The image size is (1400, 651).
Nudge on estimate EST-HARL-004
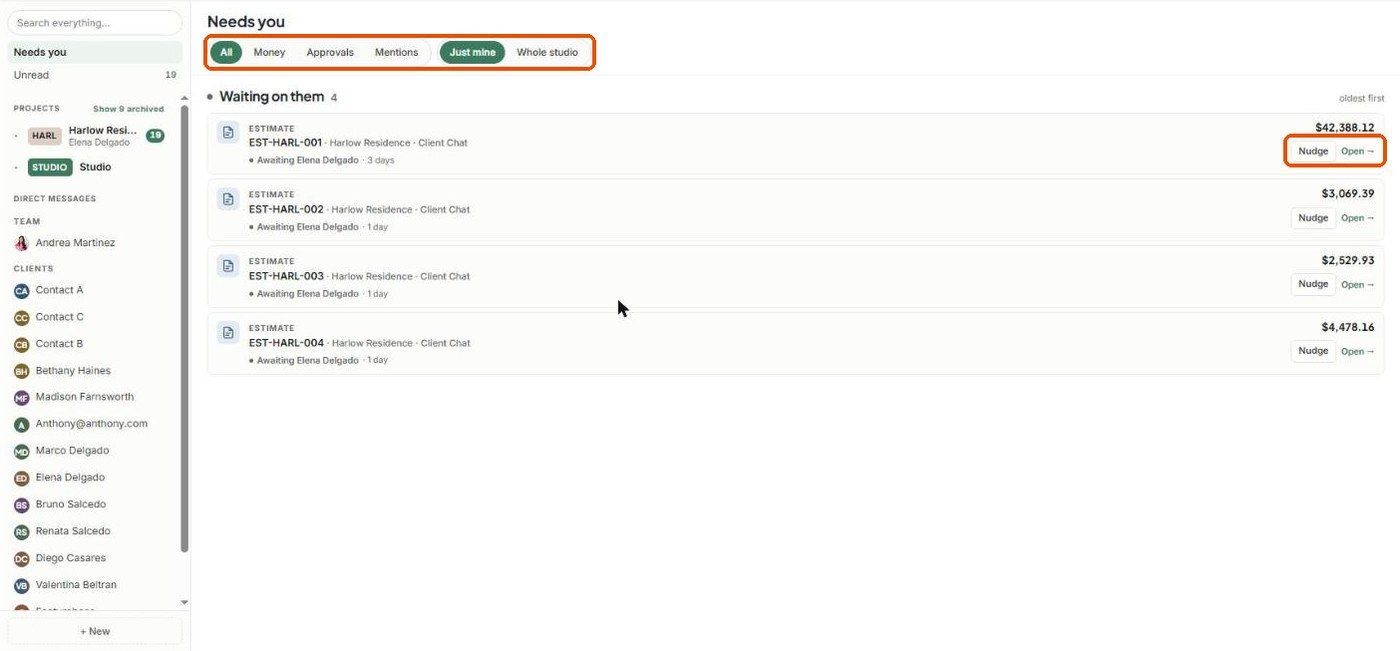click(1313, 351)
